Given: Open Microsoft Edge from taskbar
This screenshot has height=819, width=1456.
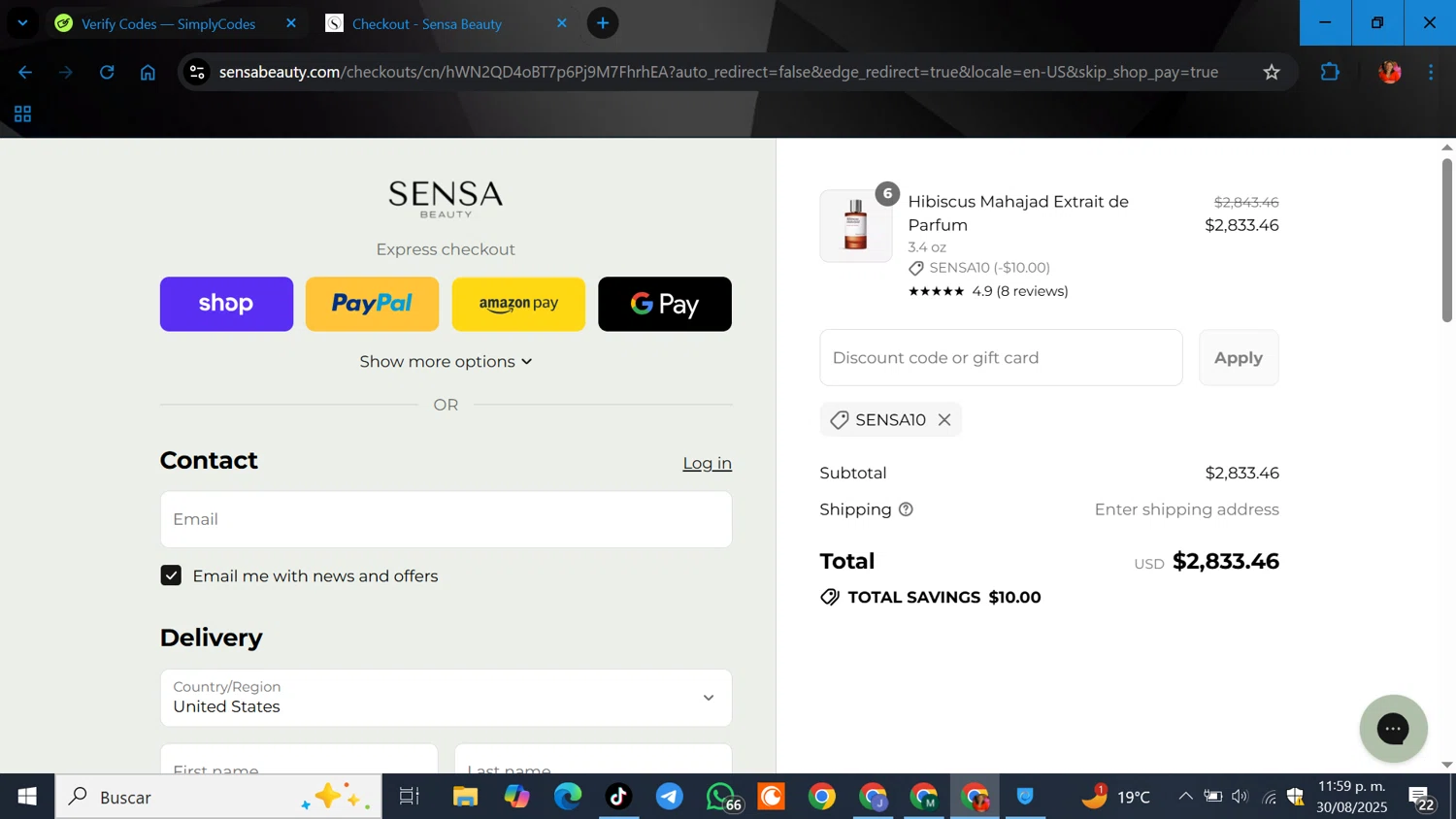Looking at the screenshot, I should click(x=568, y=797).
